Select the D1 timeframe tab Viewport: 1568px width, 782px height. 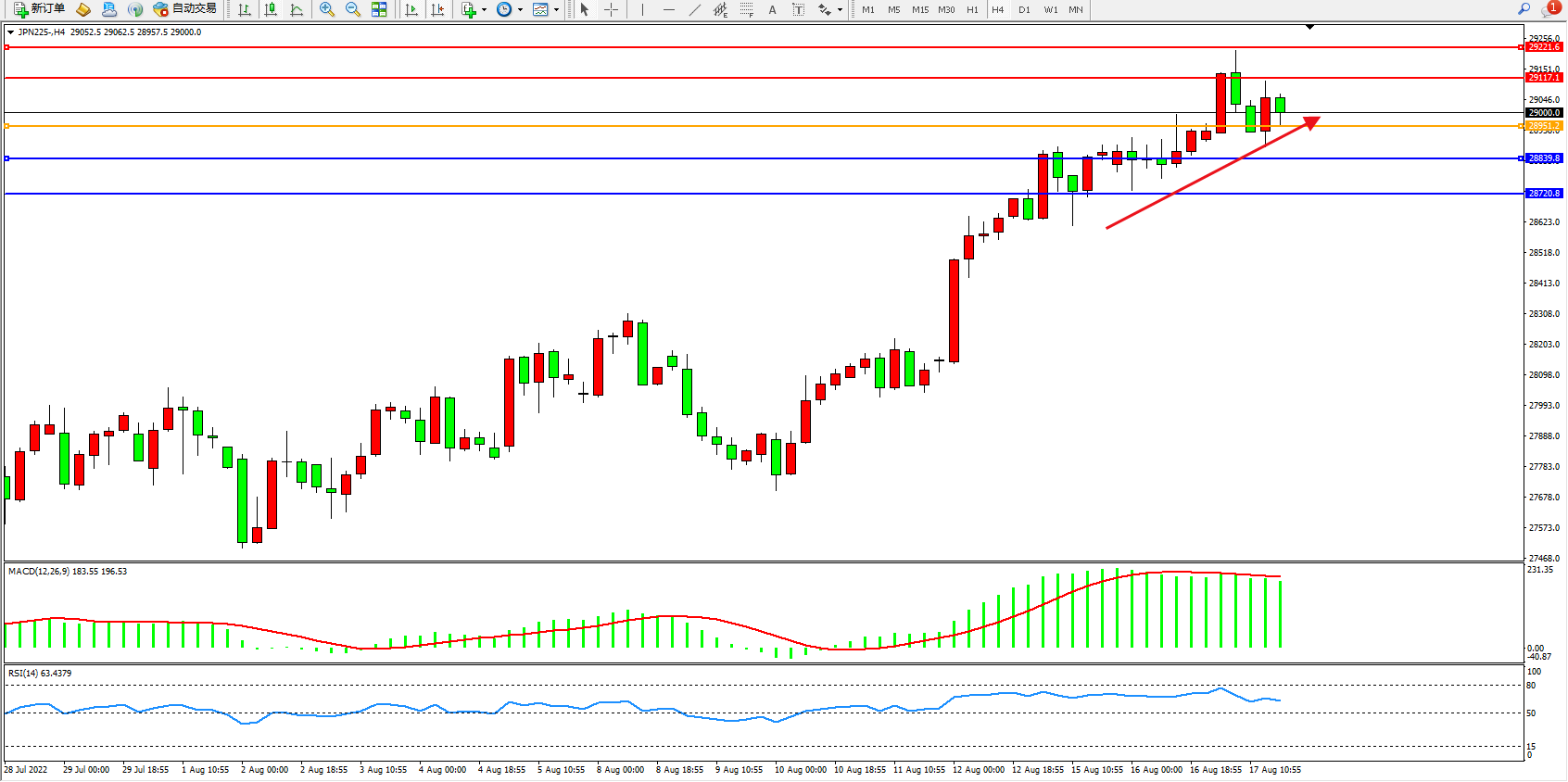pos(1024,9)
